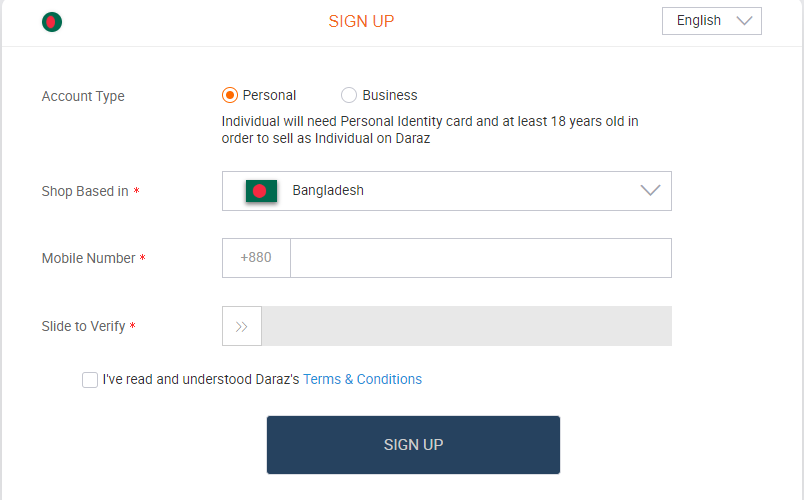Open the English language selector
The image size is (804, 500).
tap(711, 21)
